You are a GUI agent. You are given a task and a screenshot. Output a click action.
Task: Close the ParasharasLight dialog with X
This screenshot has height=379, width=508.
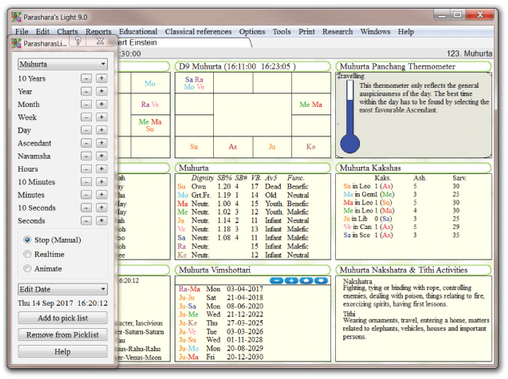(x=100, y=41)
